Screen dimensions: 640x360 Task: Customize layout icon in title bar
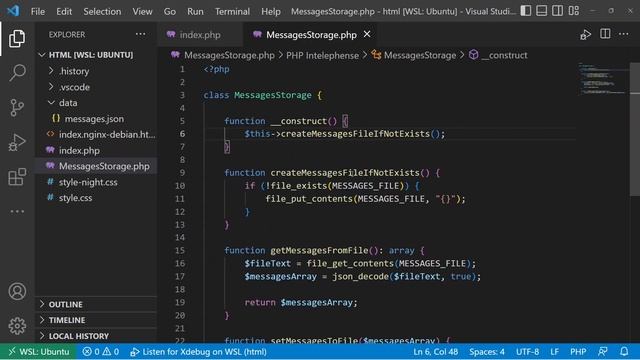(574, 11)
